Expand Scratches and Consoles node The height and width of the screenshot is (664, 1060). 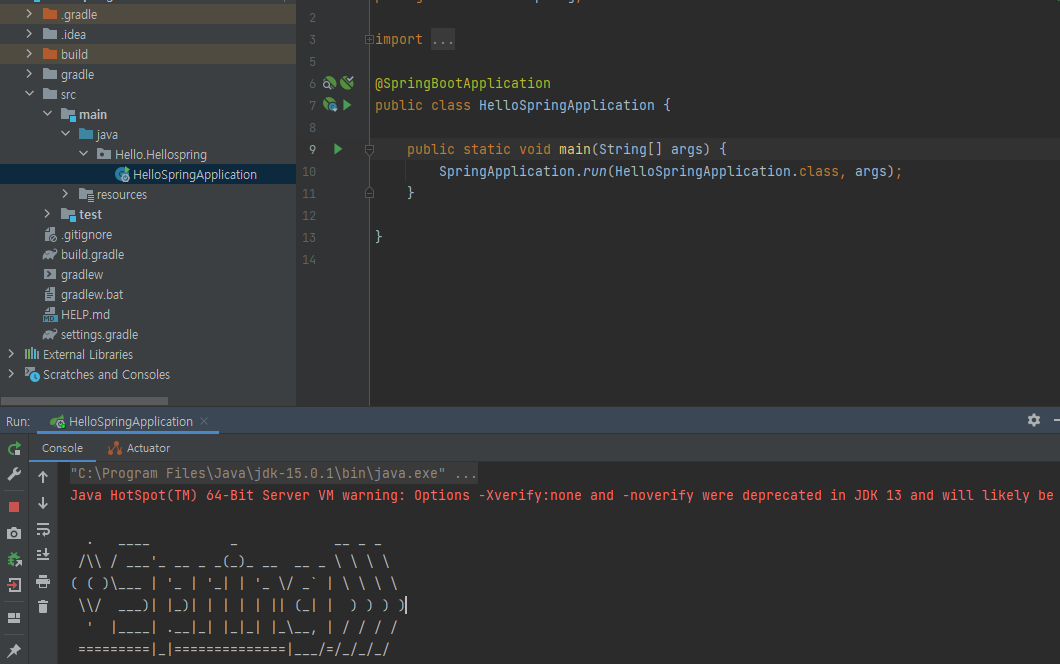pyautogui.click(x=11, y=374)
